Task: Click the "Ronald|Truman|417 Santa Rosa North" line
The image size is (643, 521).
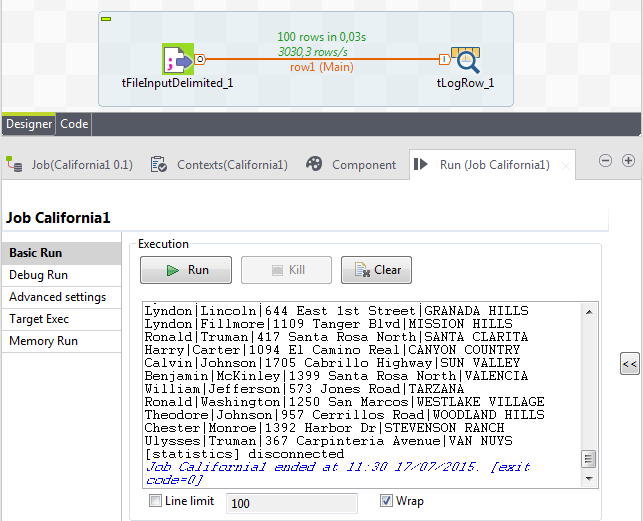Action: [336, 337]
